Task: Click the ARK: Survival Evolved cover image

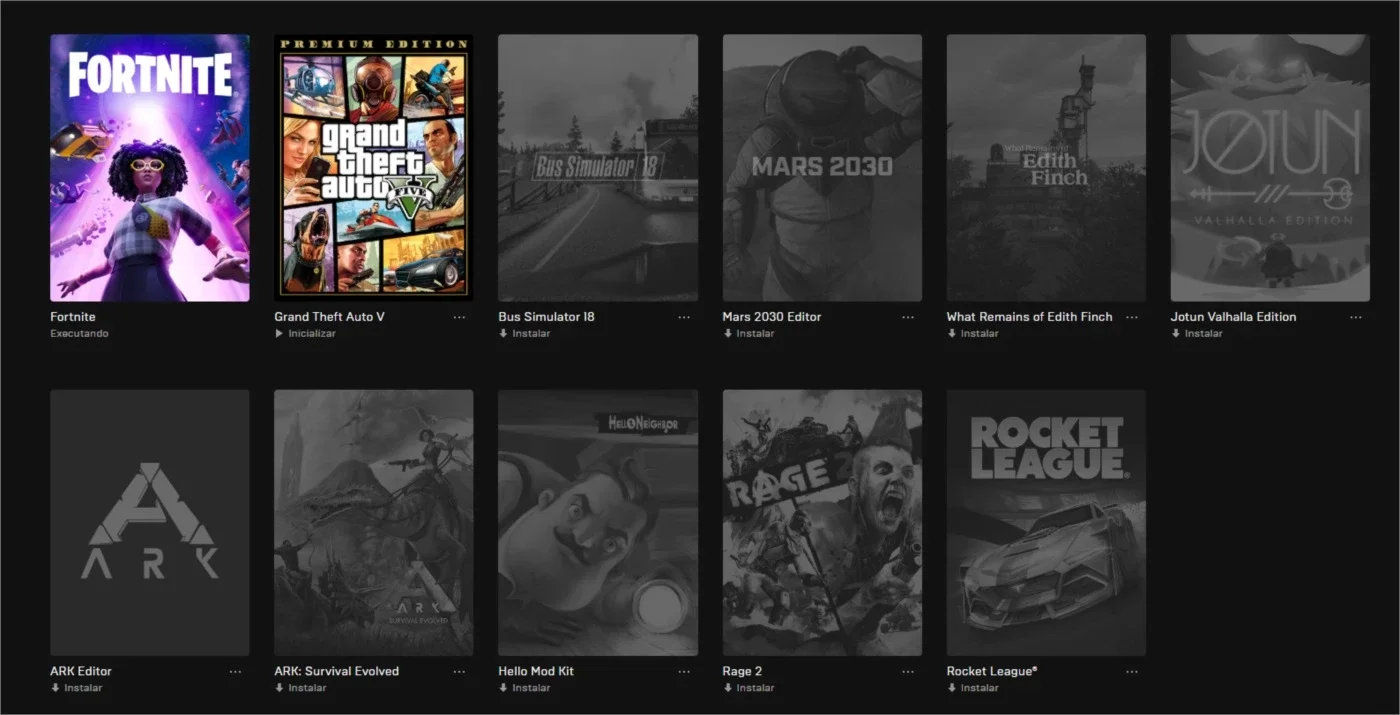Action: pos(374,523)
